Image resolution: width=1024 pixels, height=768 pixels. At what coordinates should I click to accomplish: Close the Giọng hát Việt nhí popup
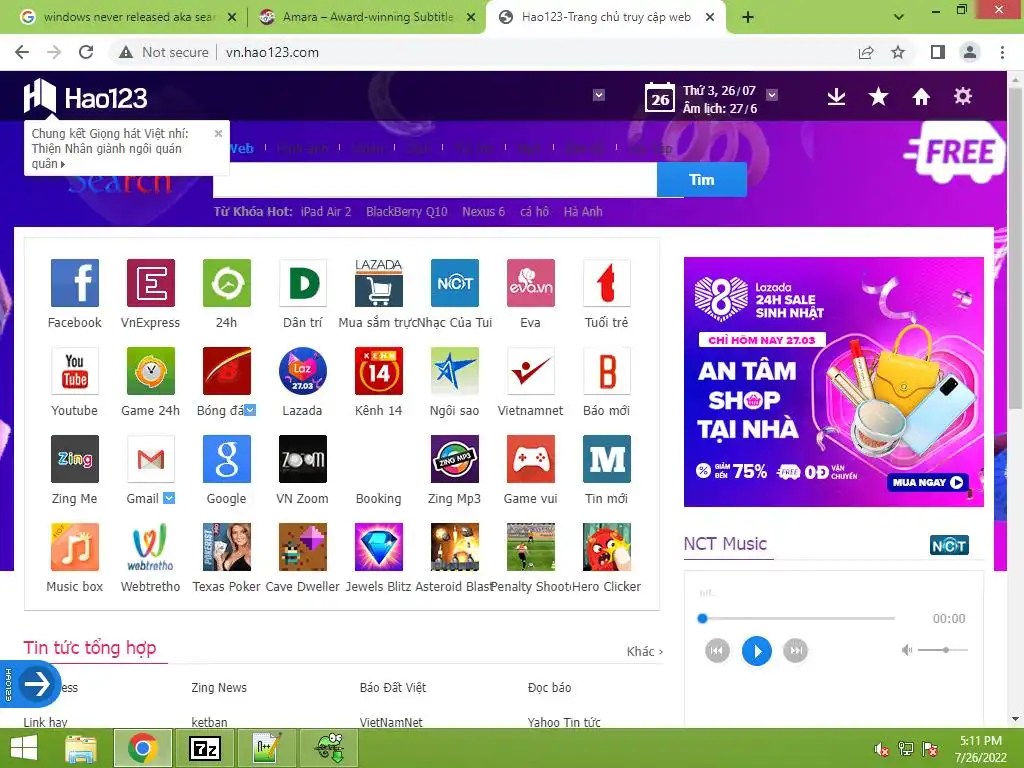[219, 133]
